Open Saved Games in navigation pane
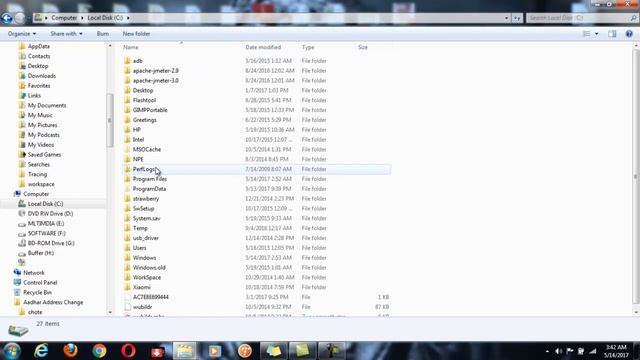Screen dimensions: 640x360 click(x=44, y=155)
